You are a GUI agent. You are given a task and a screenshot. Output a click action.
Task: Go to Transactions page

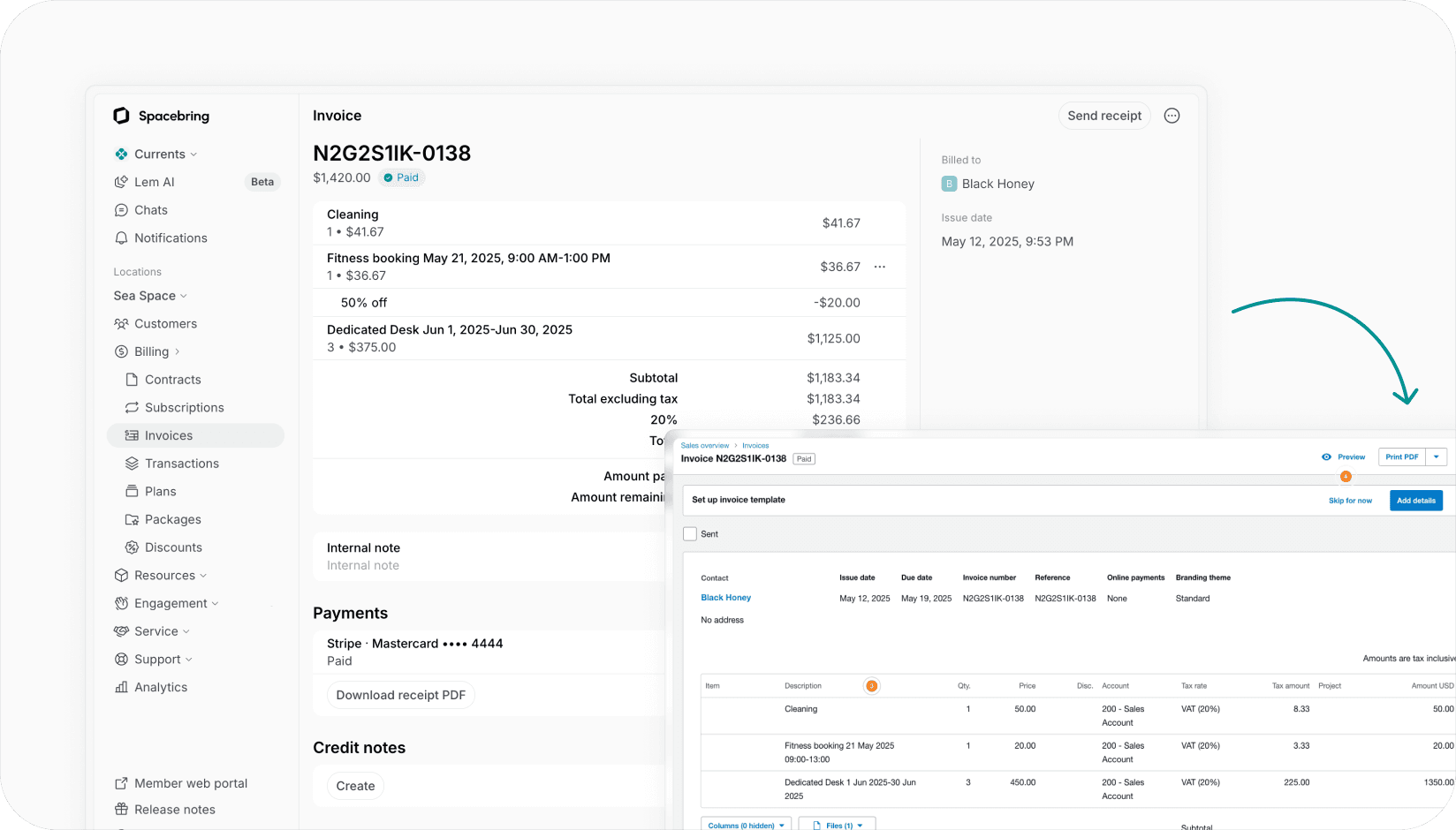tap(182, 464)
